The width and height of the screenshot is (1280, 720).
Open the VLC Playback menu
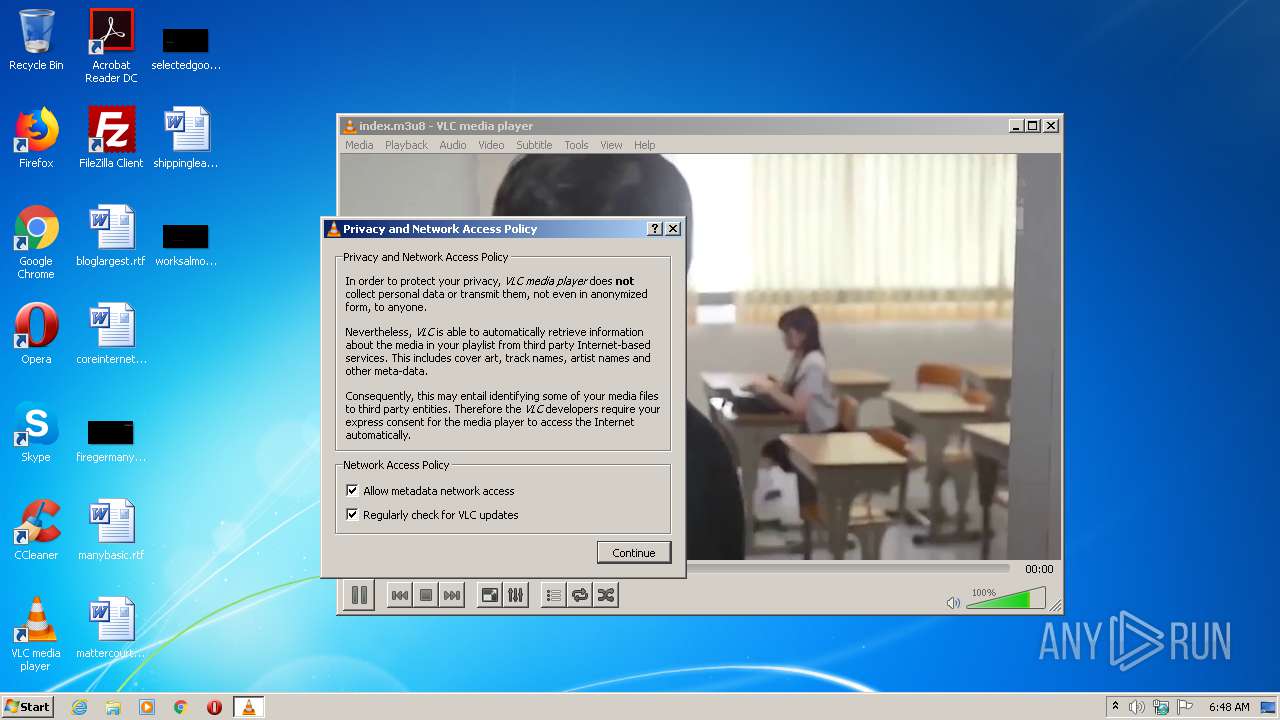pos(406,145)
